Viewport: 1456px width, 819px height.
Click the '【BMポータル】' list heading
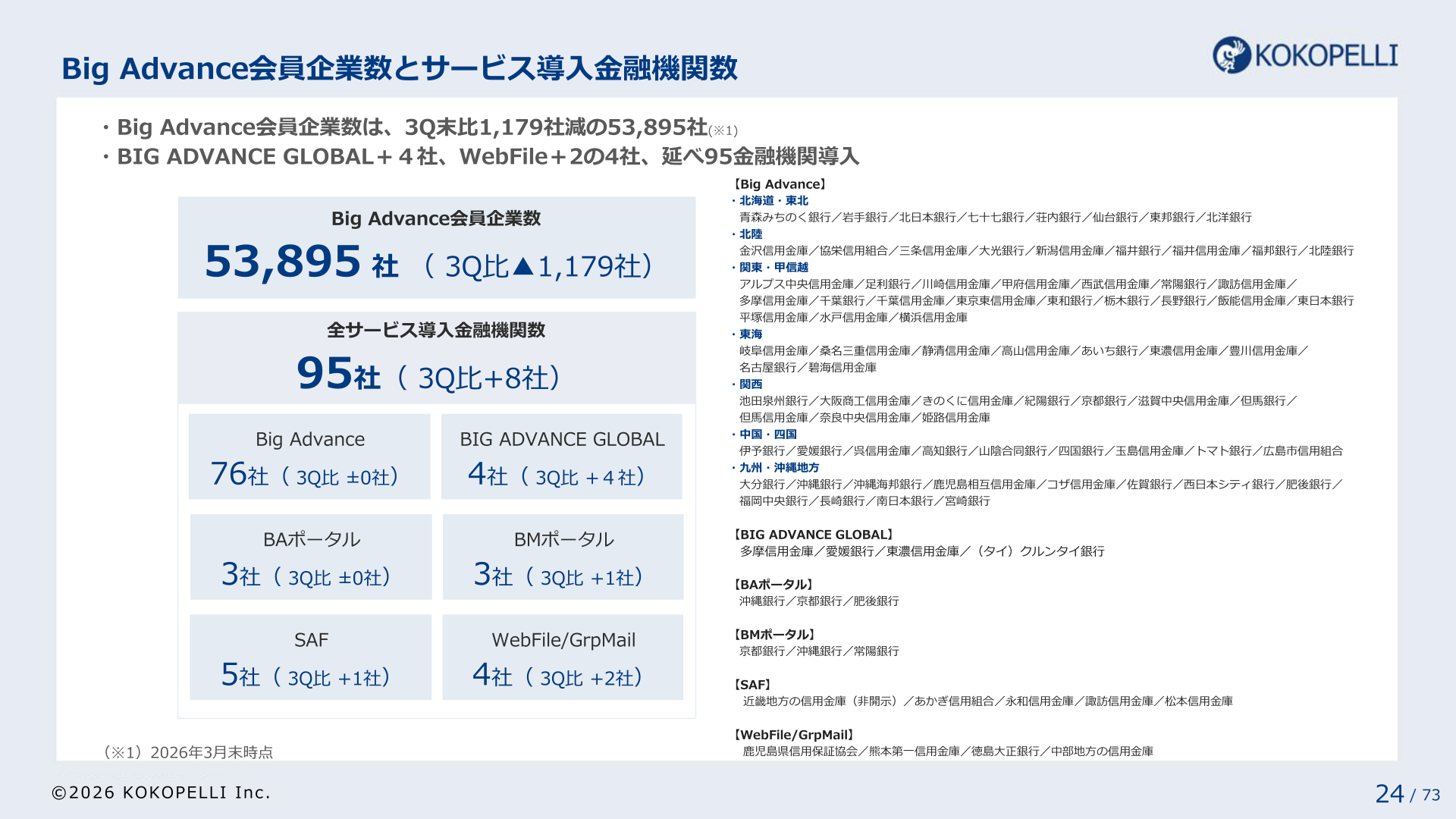(x=774, y=635)
